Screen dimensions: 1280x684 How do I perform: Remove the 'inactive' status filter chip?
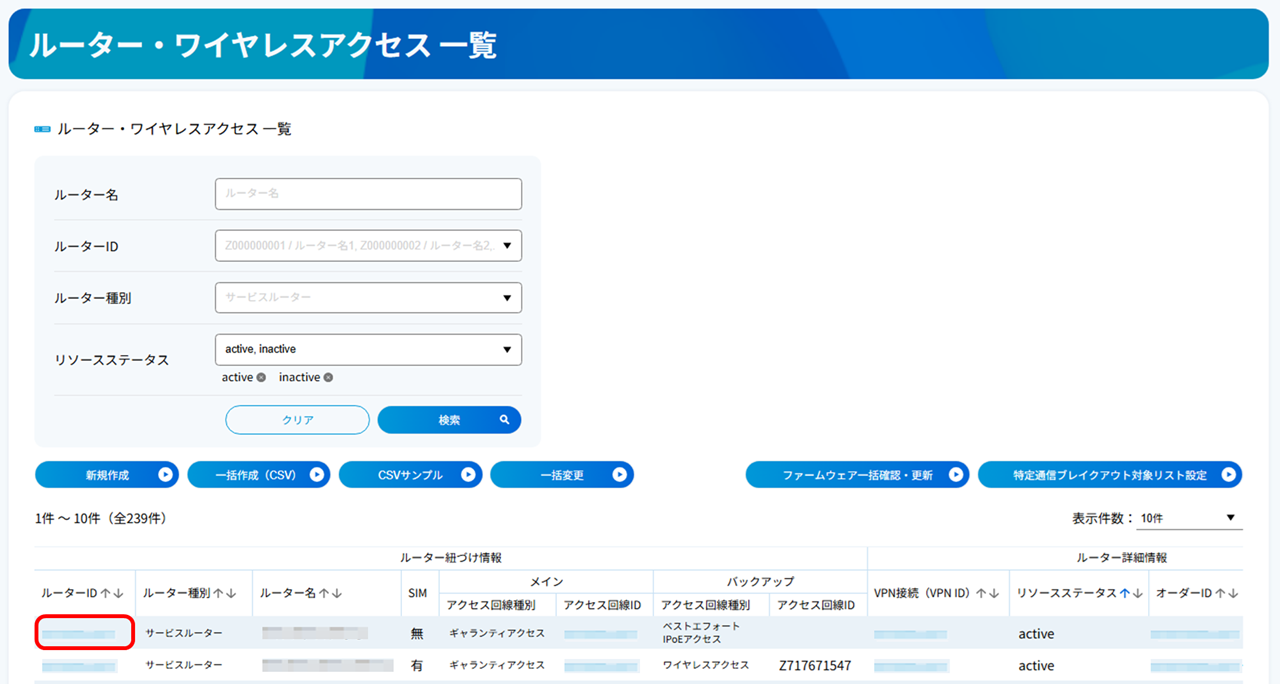click(x=328, y=378)
